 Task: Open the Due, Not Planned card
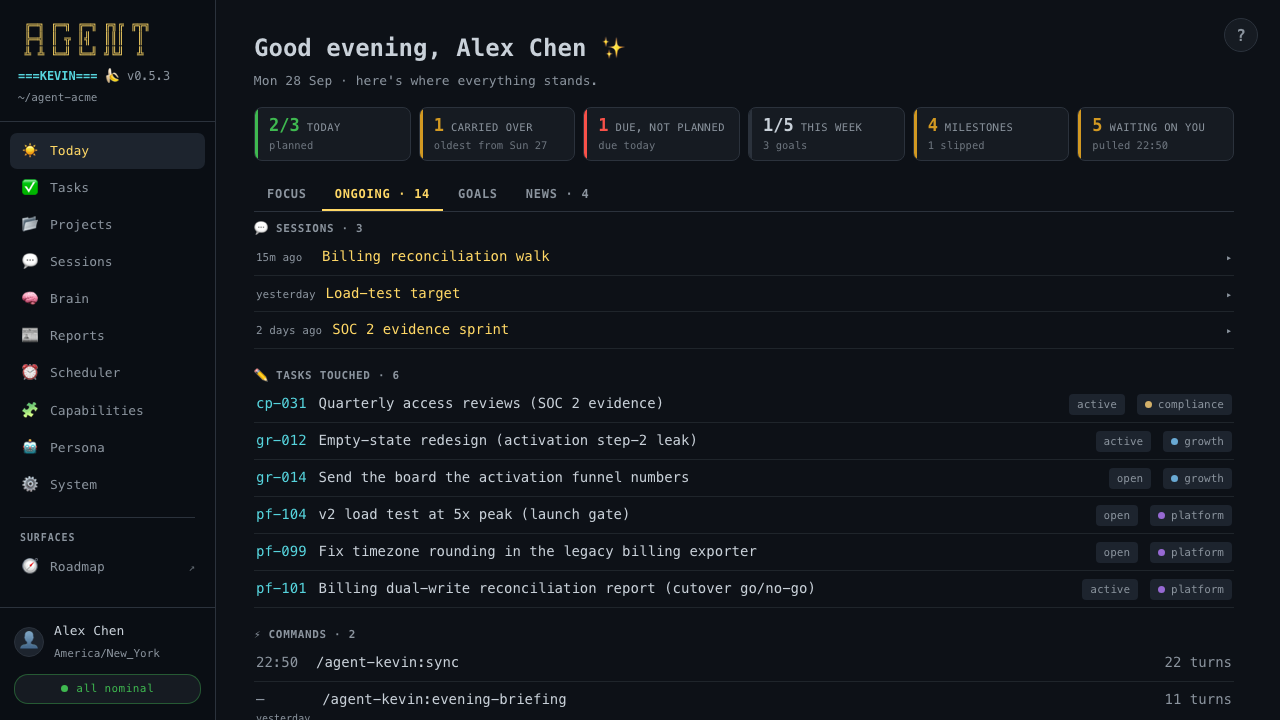tap(662, 134)
